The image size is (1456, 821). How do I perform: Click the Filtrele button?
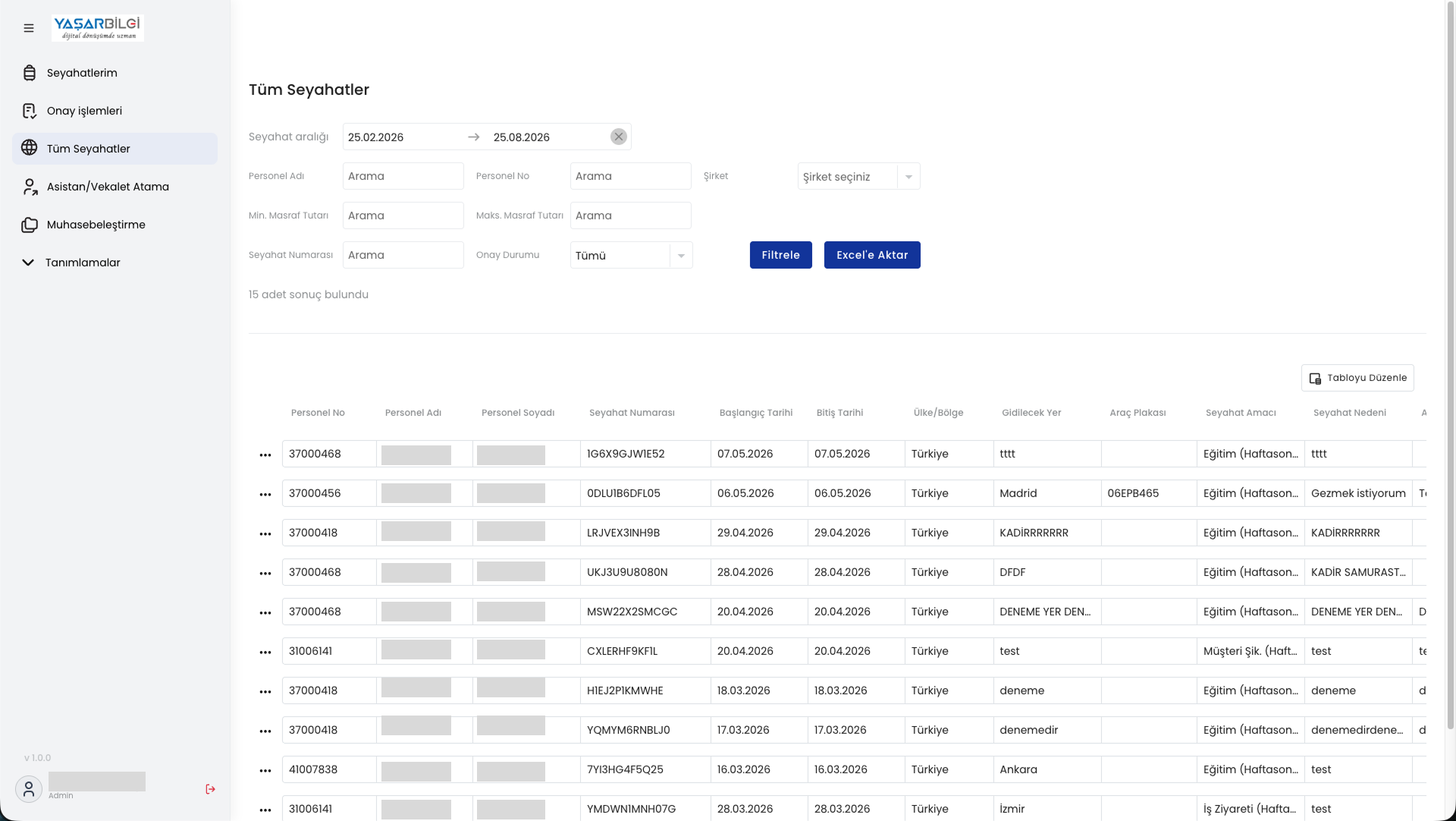[x=780, y=255]
